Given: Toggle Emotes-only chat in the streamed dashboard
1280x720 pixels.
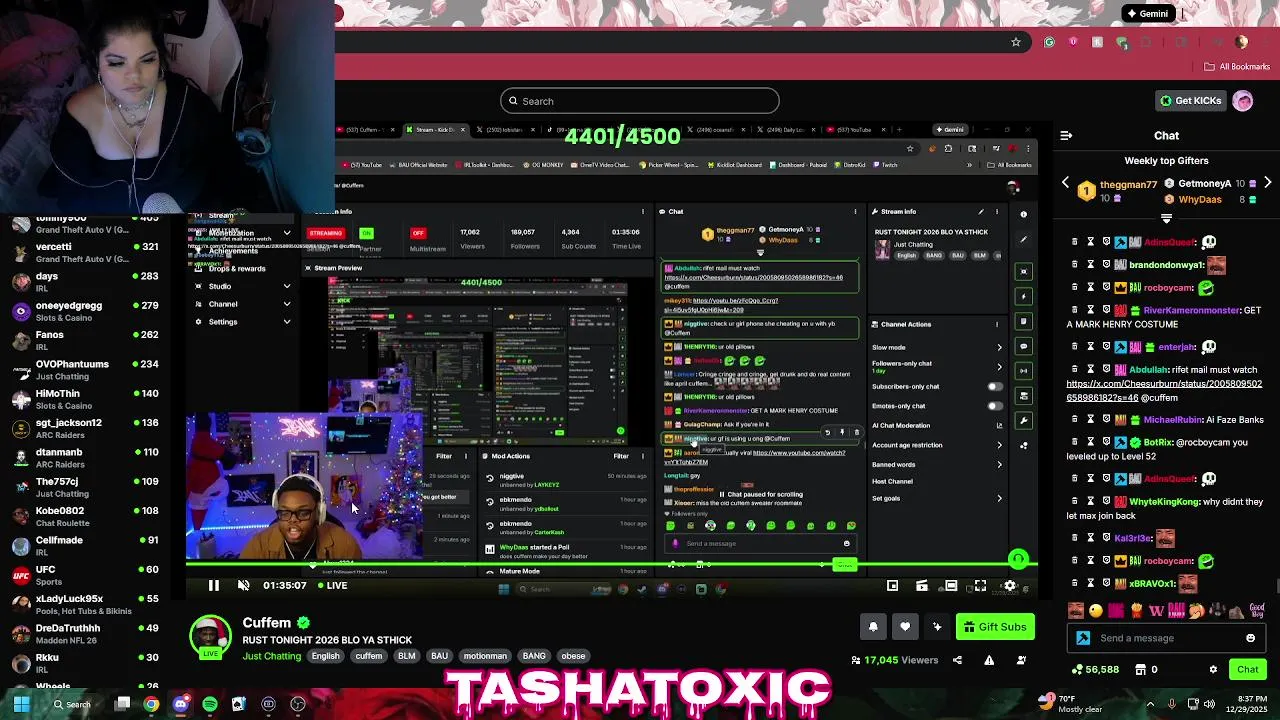Looking at the screenshot, I should click(x=994, y=406).
